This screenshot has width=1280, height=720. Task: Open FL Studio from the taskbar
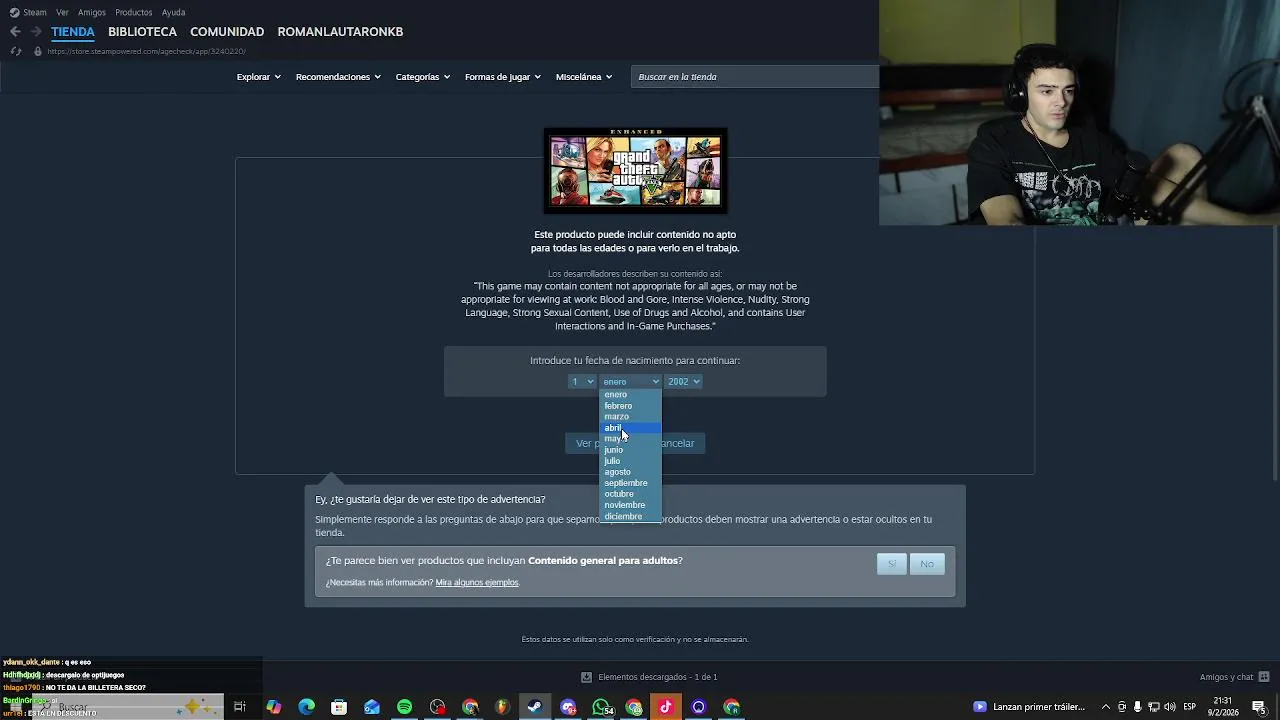point(502,707)
